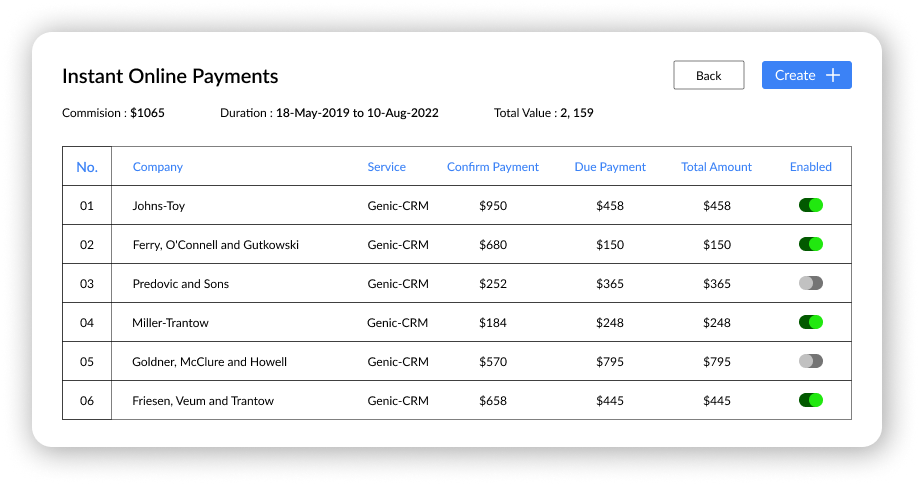Click the $570 confirm payment value
Image resolution: width=920 pixels, height=485 pixels.
pyautogui.click(x=493, y=362)
